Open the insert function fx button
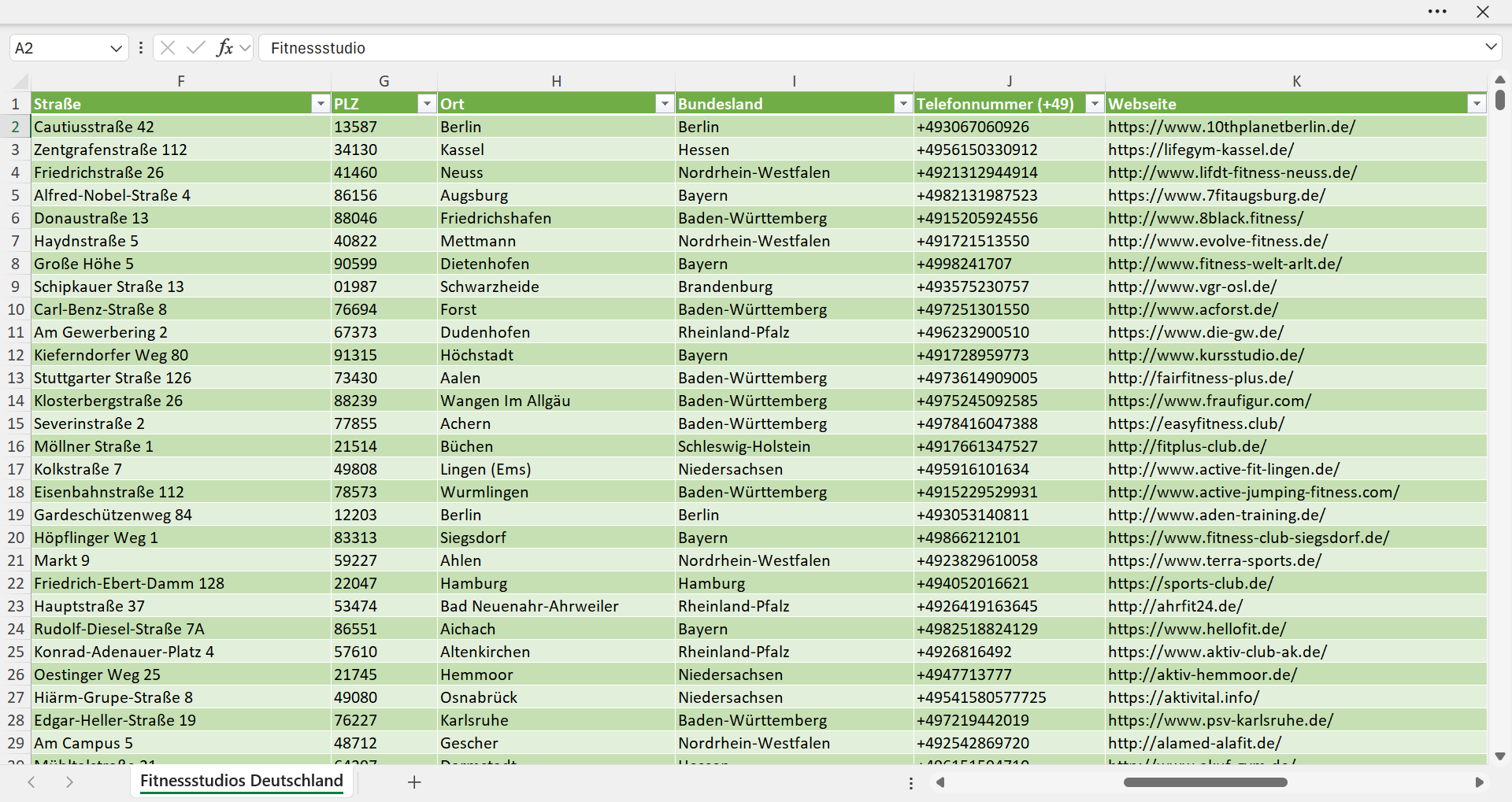 [224, 48]
